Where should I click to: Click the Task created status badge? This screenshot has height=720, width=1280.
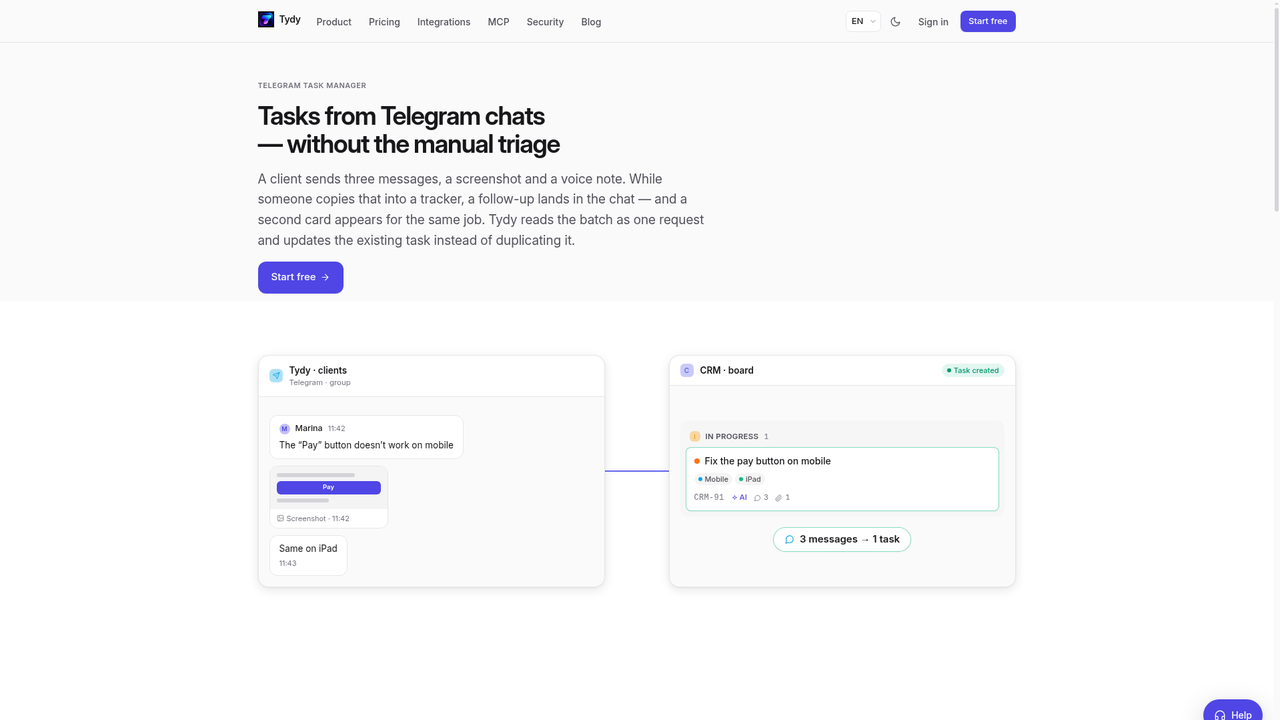pyautogui.click(x=973, y=370)
